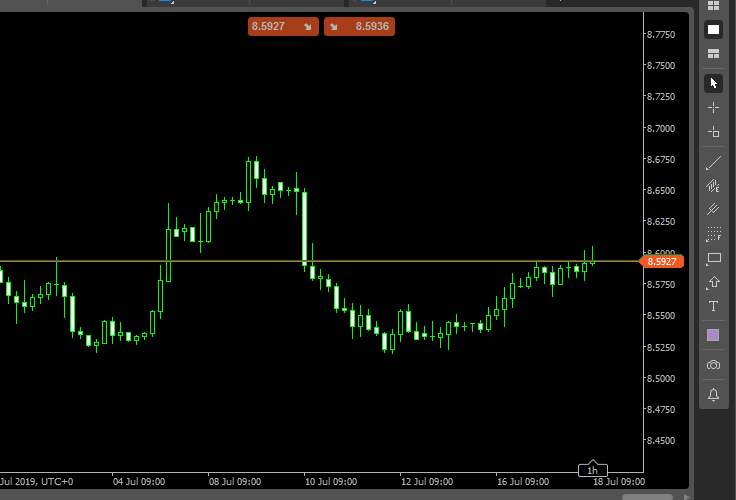Click the bell alert icon
Viewport: 736px width, 500px height.
713,394
